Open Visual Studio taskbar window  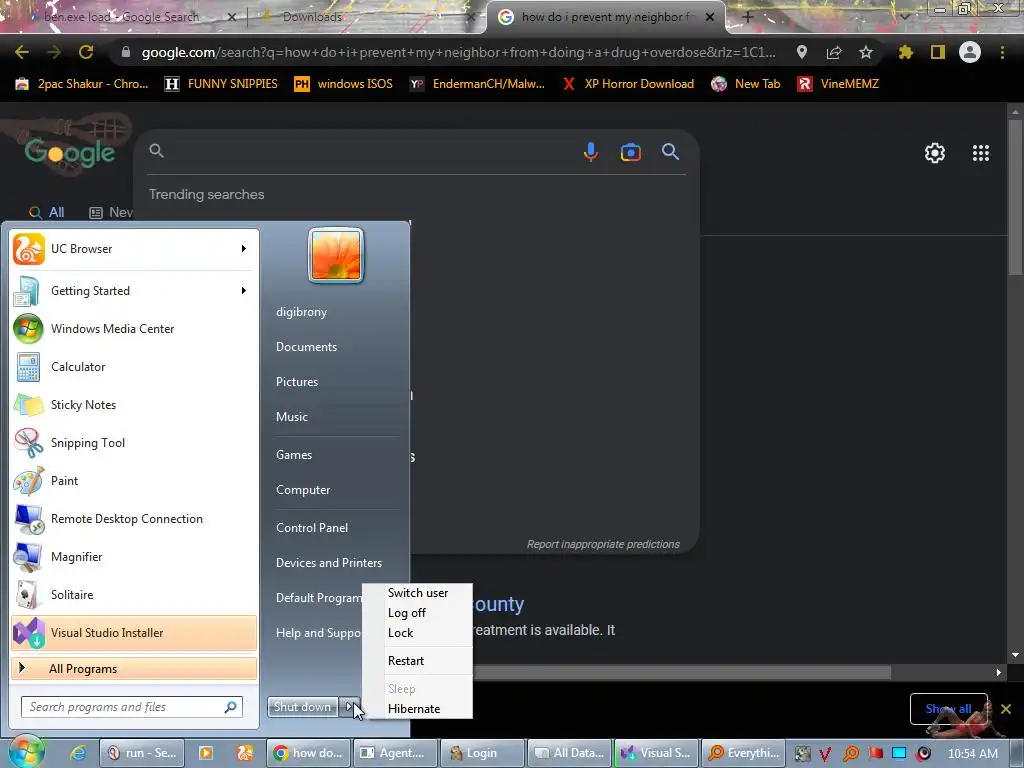click(x=656, y=753)
